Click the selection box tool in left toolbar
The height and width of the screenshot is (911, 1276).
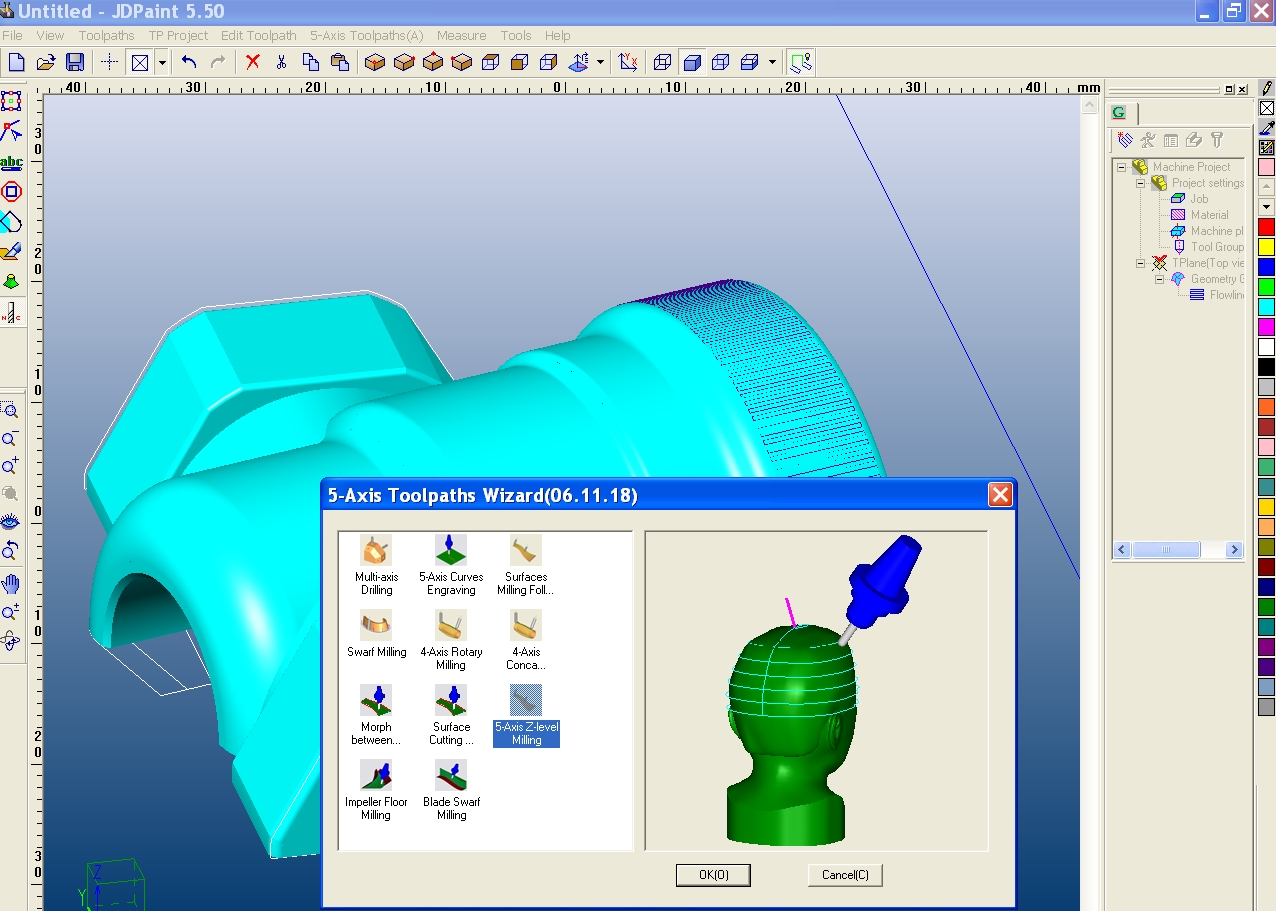[11, 101]
